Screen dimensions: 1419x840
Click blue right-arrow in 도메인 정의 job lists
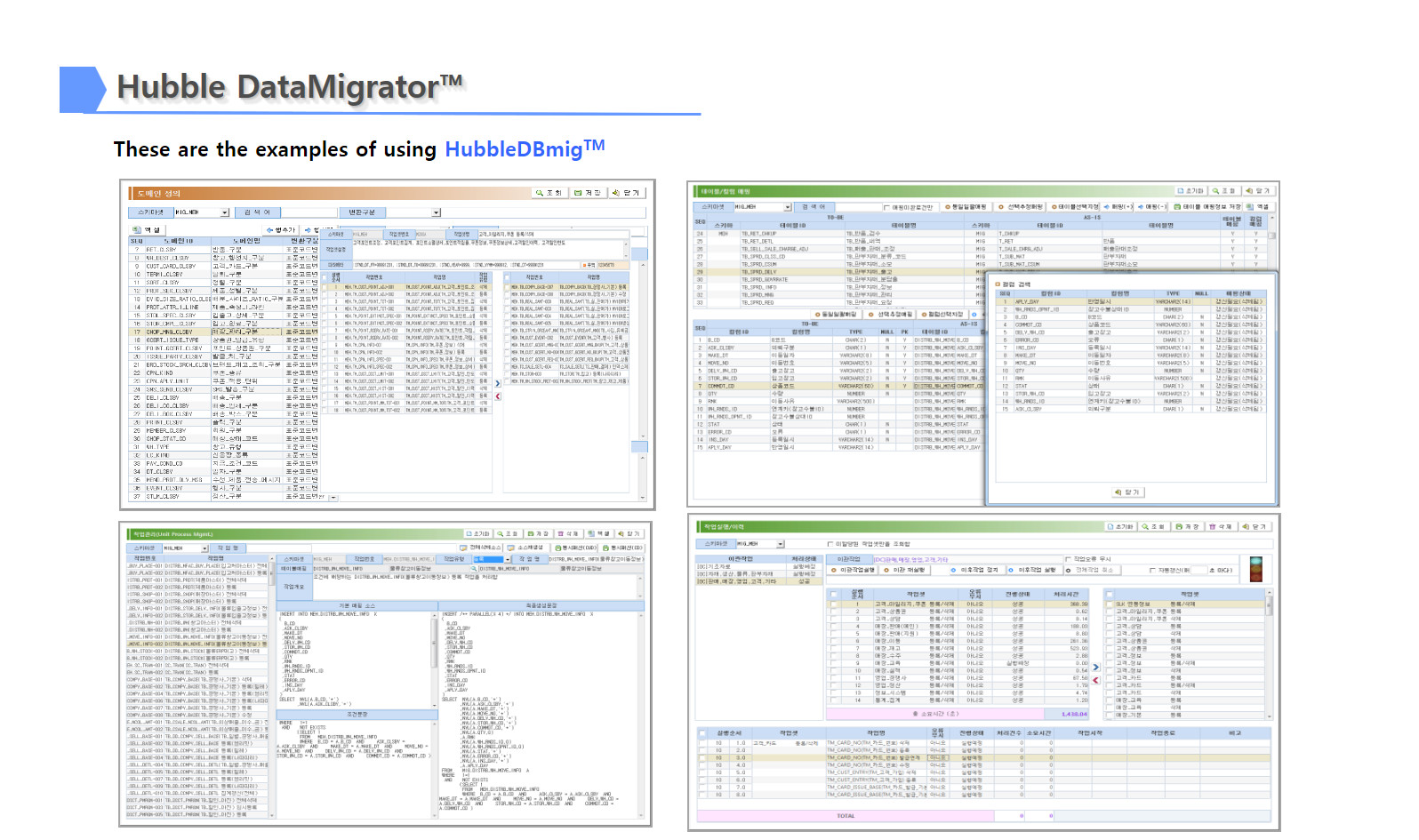tap(497, 384)
